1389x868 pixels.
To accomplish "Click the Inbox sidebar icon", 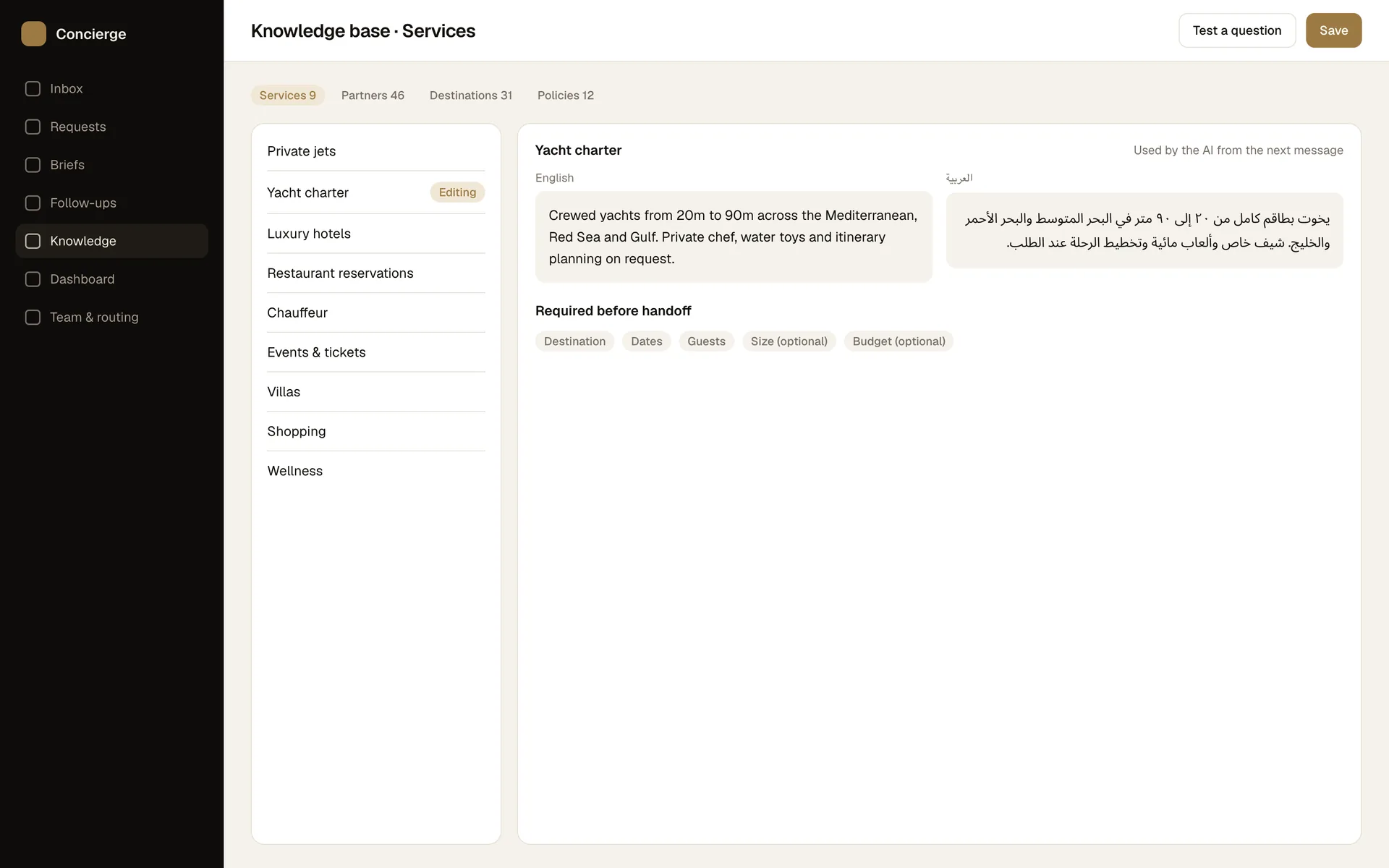I will [x=33, y=89].
